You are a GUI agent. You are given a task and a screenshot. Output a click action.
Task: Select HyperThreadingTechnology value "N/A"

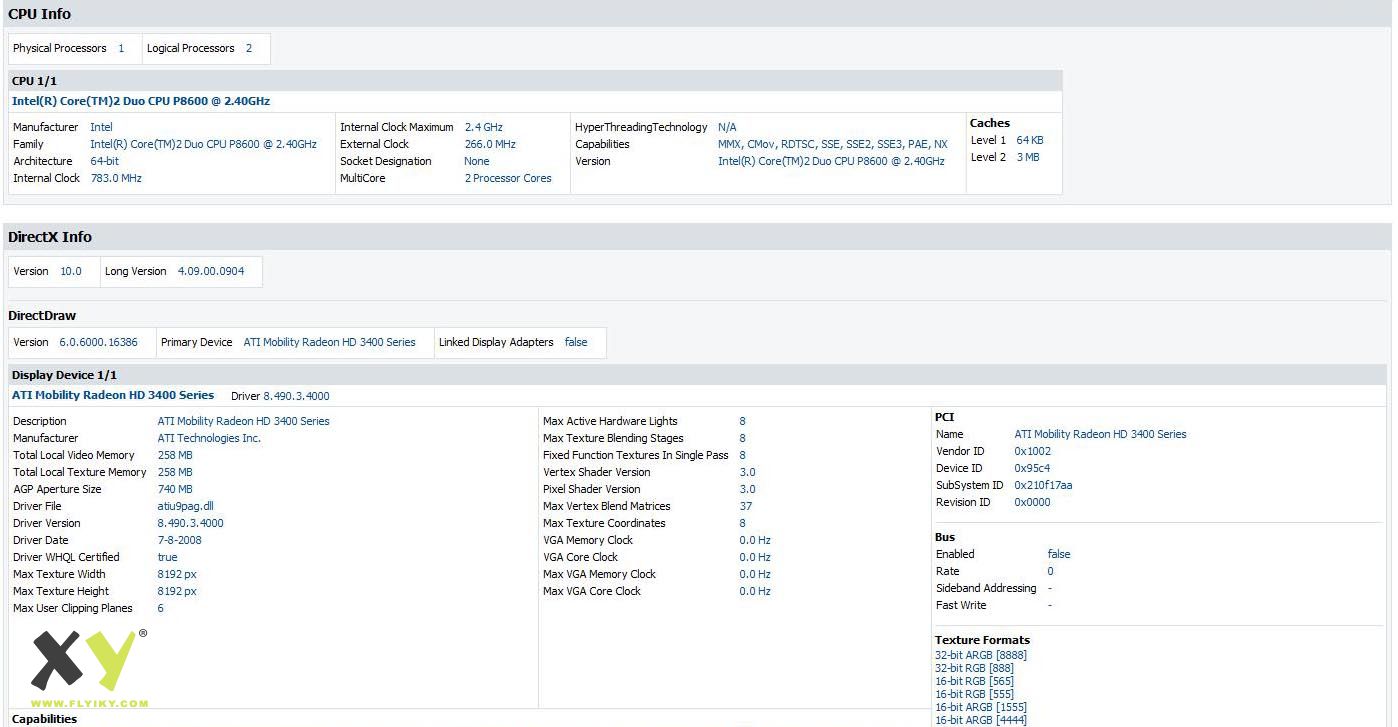727,127
